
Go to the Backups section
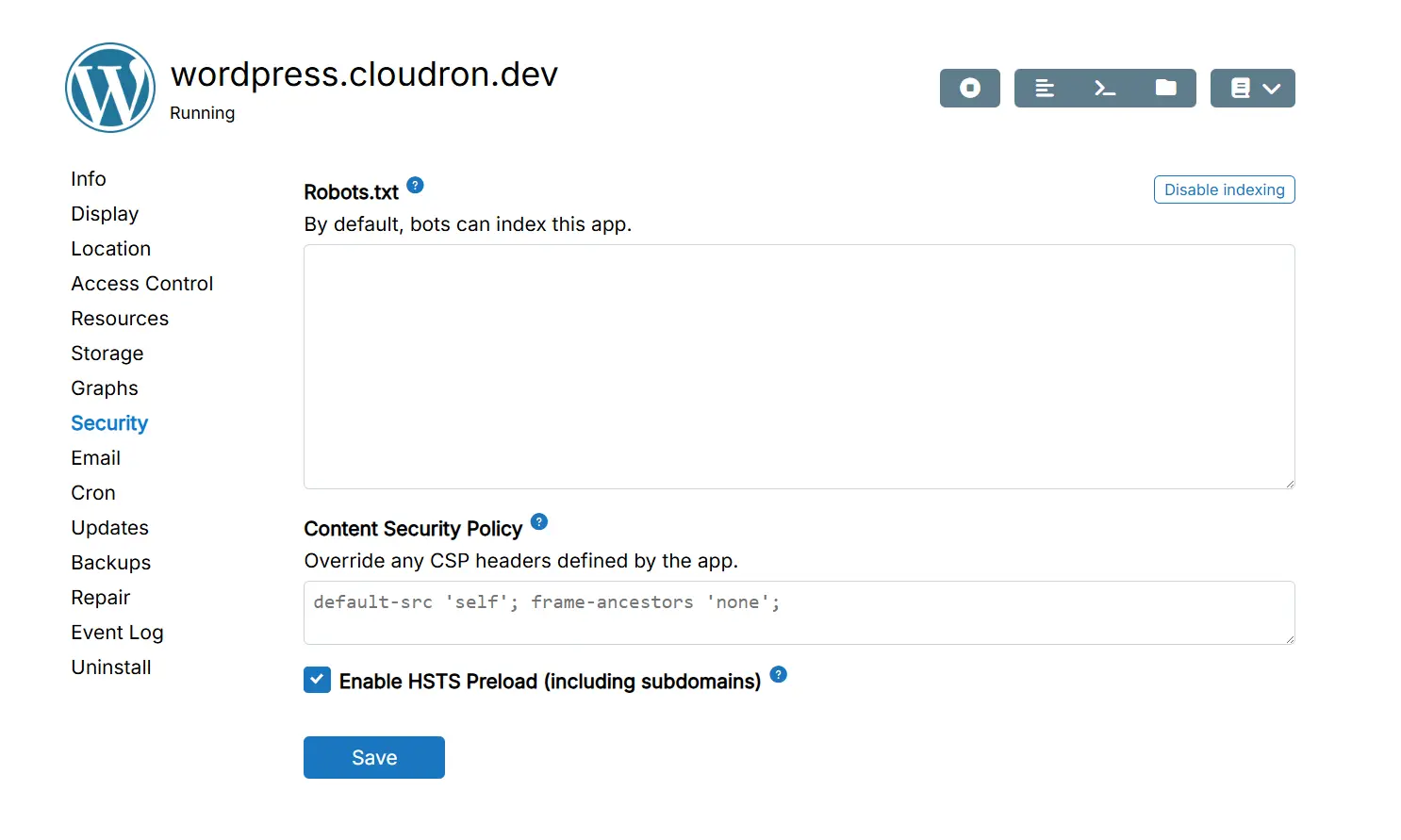pyautogui.click(x=111, y=563)
